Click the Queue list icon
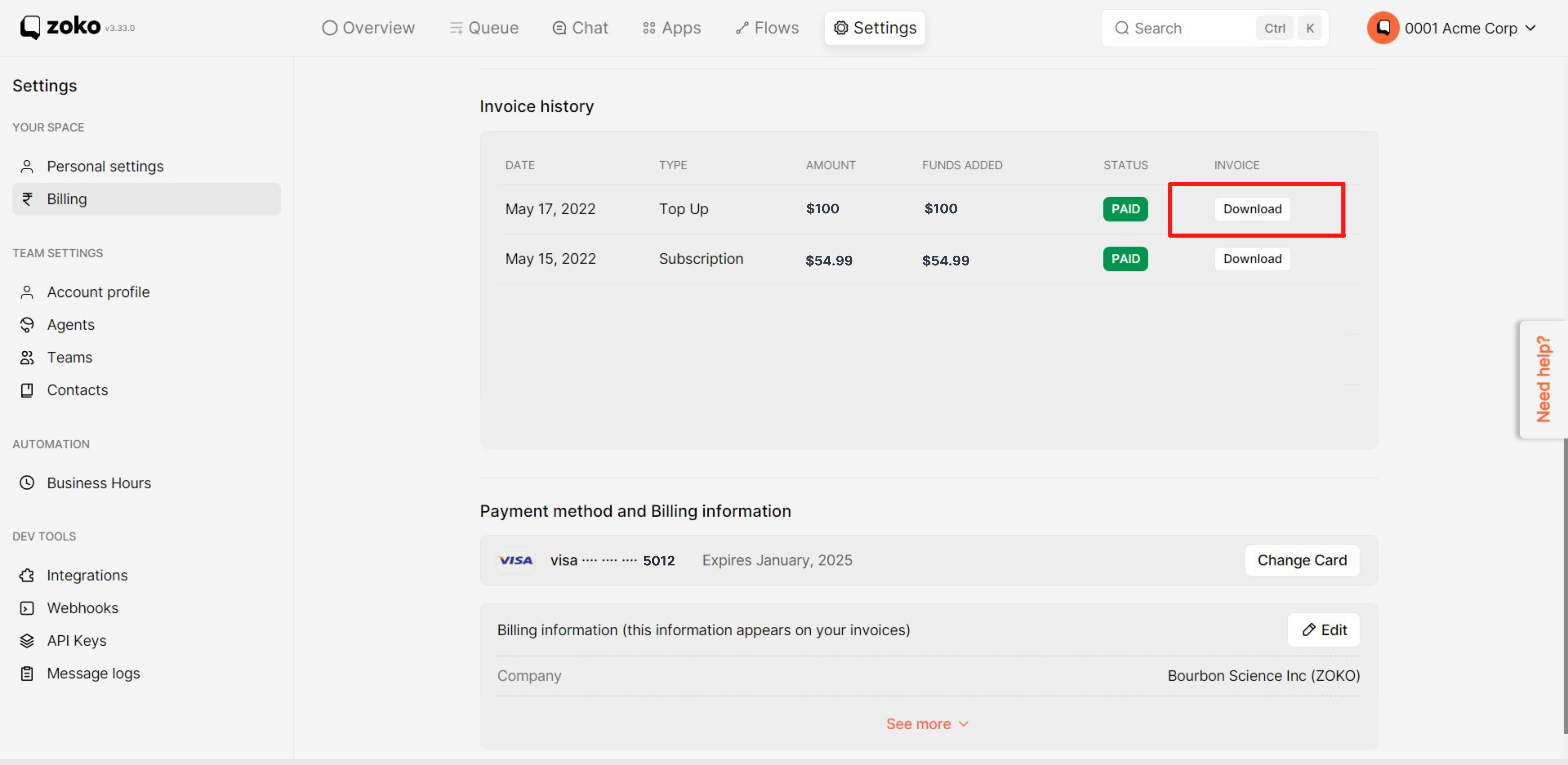The image size is (1568, 765). 456,28
